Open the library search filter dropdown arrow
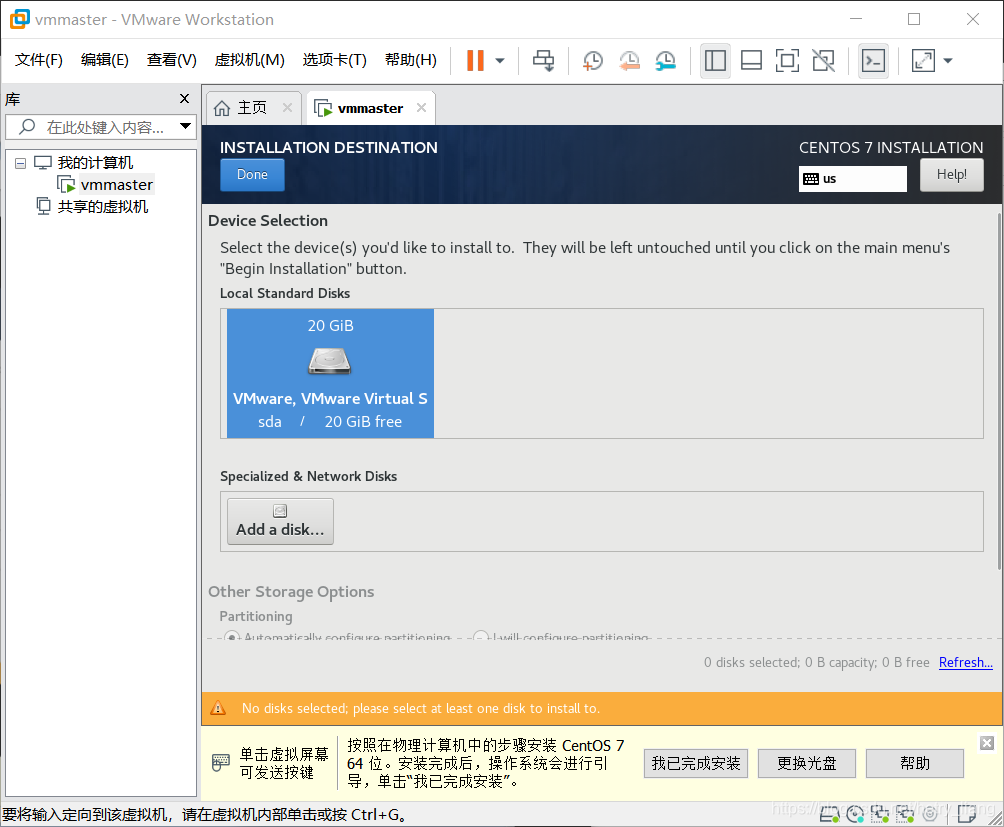Image resolution: width=1004 pixels, height=827 pixels. [x=186, y=126]
